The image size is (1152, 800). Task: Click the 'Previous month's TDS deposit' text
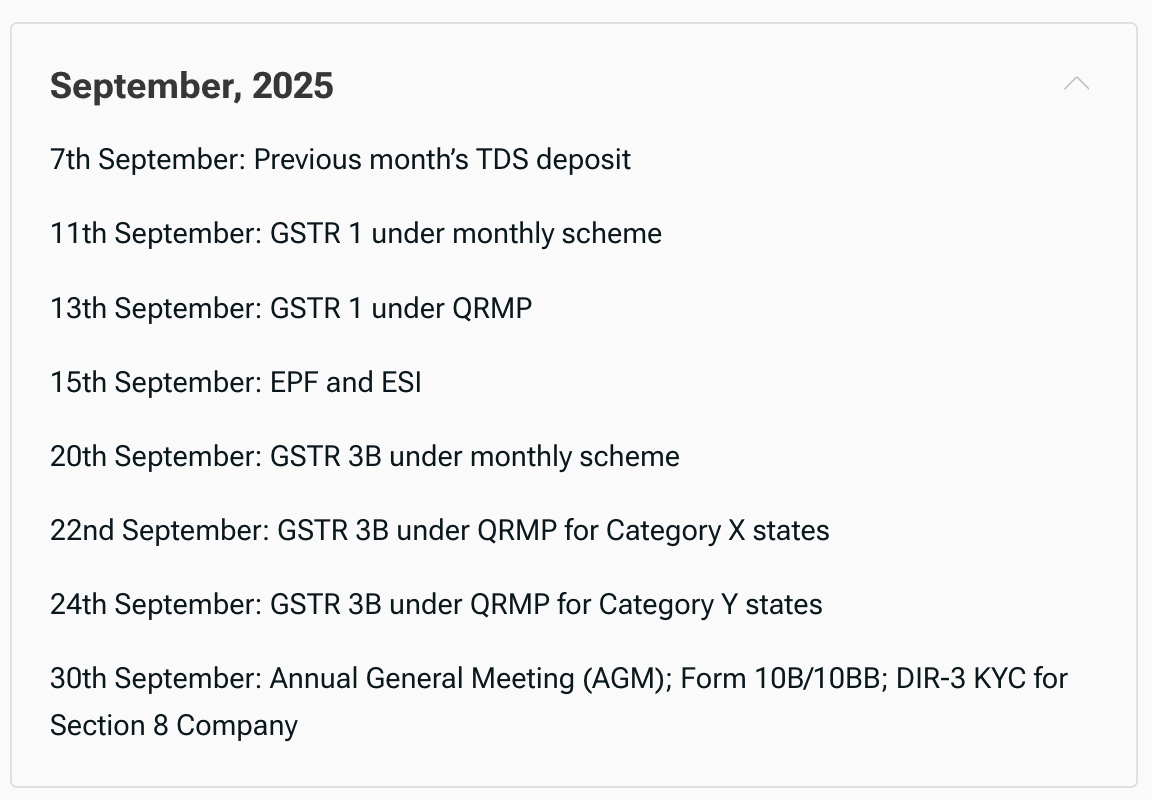442,159
